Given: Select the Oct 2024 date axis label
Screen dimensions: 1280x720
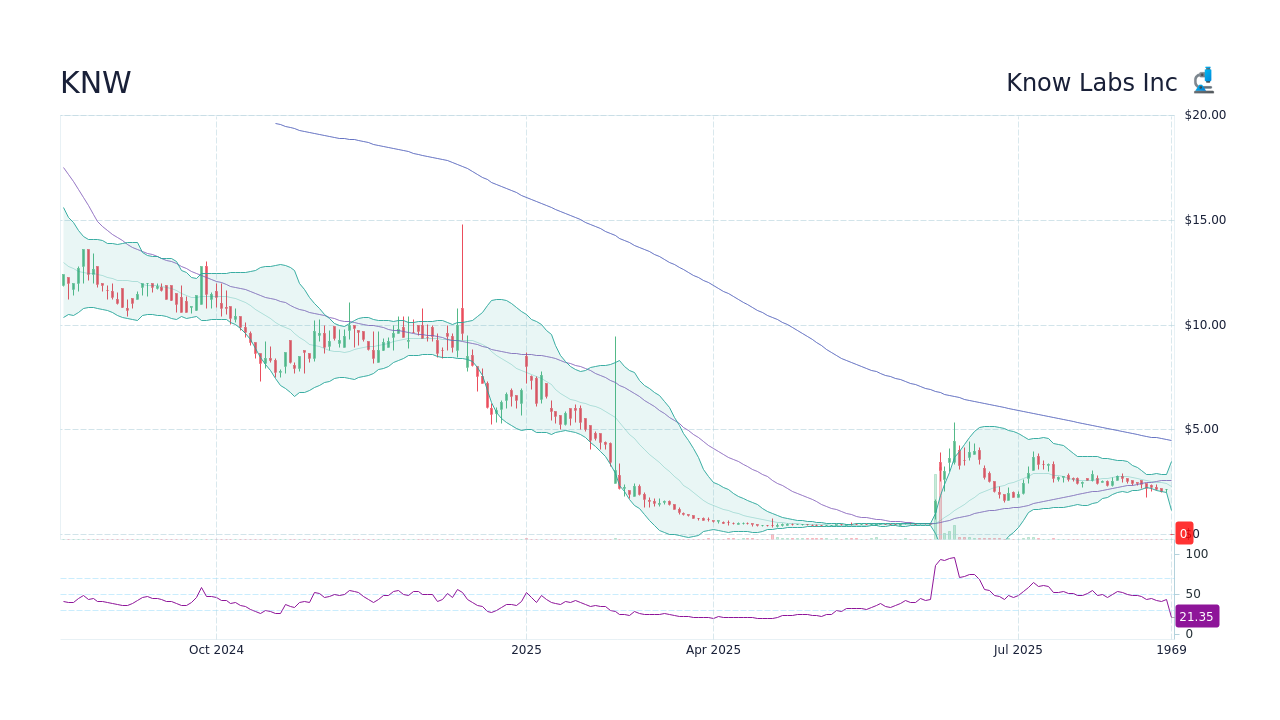Looking at the screenshot, I should (216, 649).
